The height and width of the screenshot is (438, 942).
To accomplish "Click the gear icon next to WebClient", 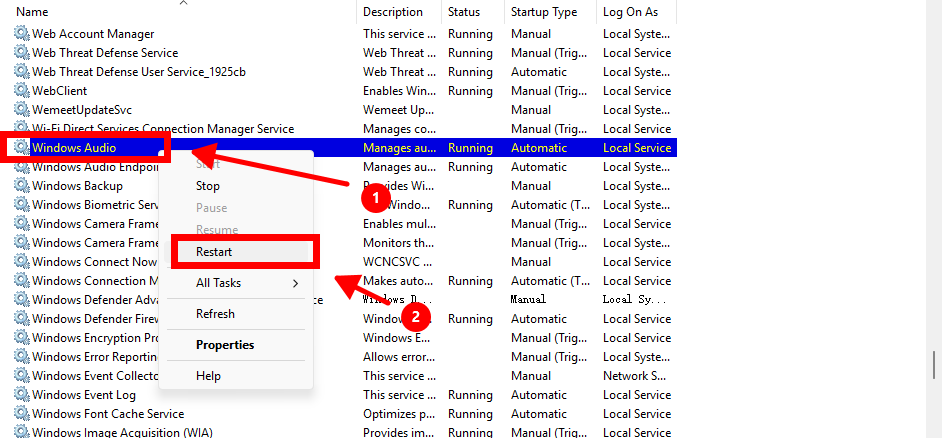I will (21, 91).
